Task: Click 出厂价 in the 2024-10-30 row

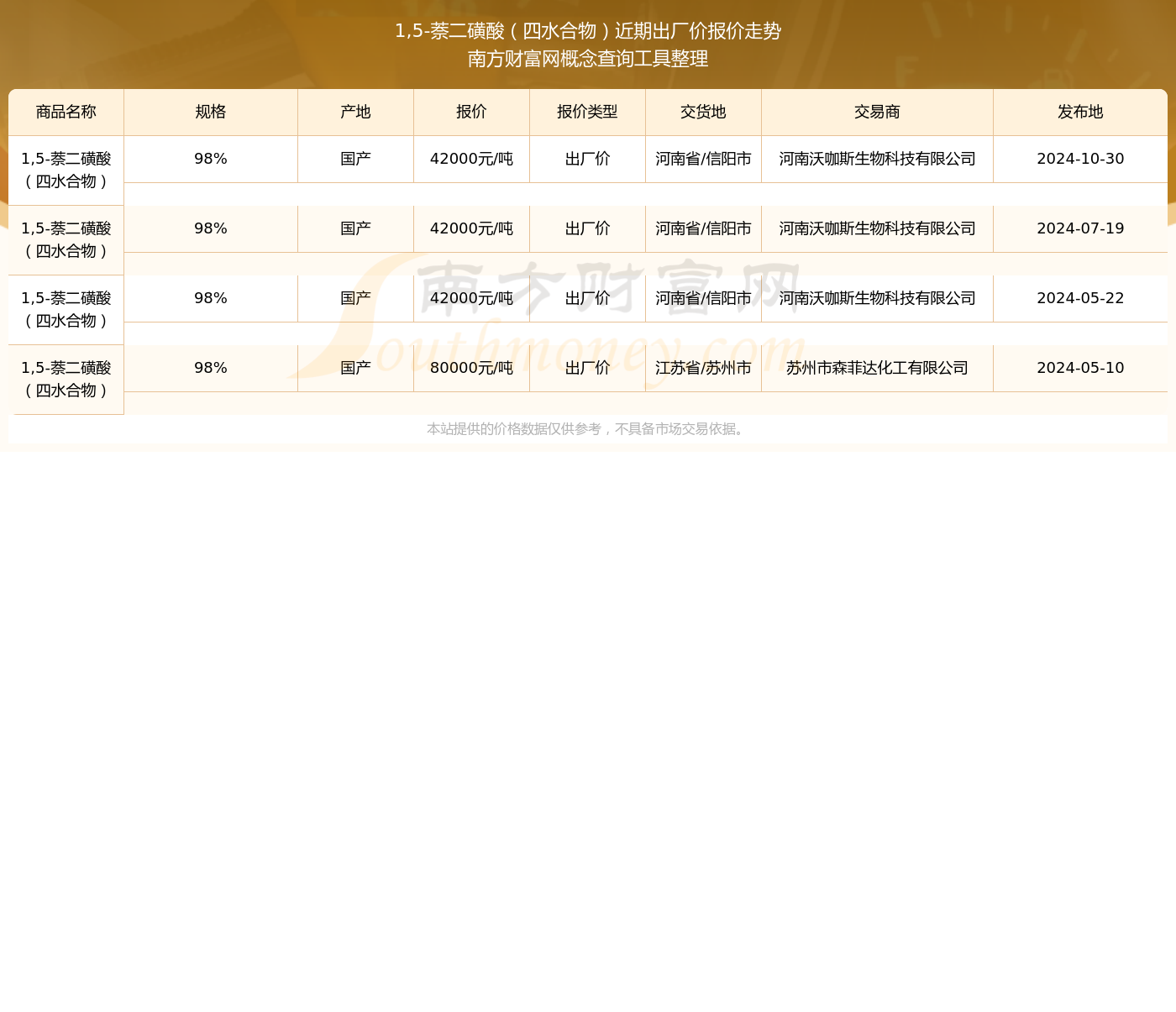Action: pos(588,160)
